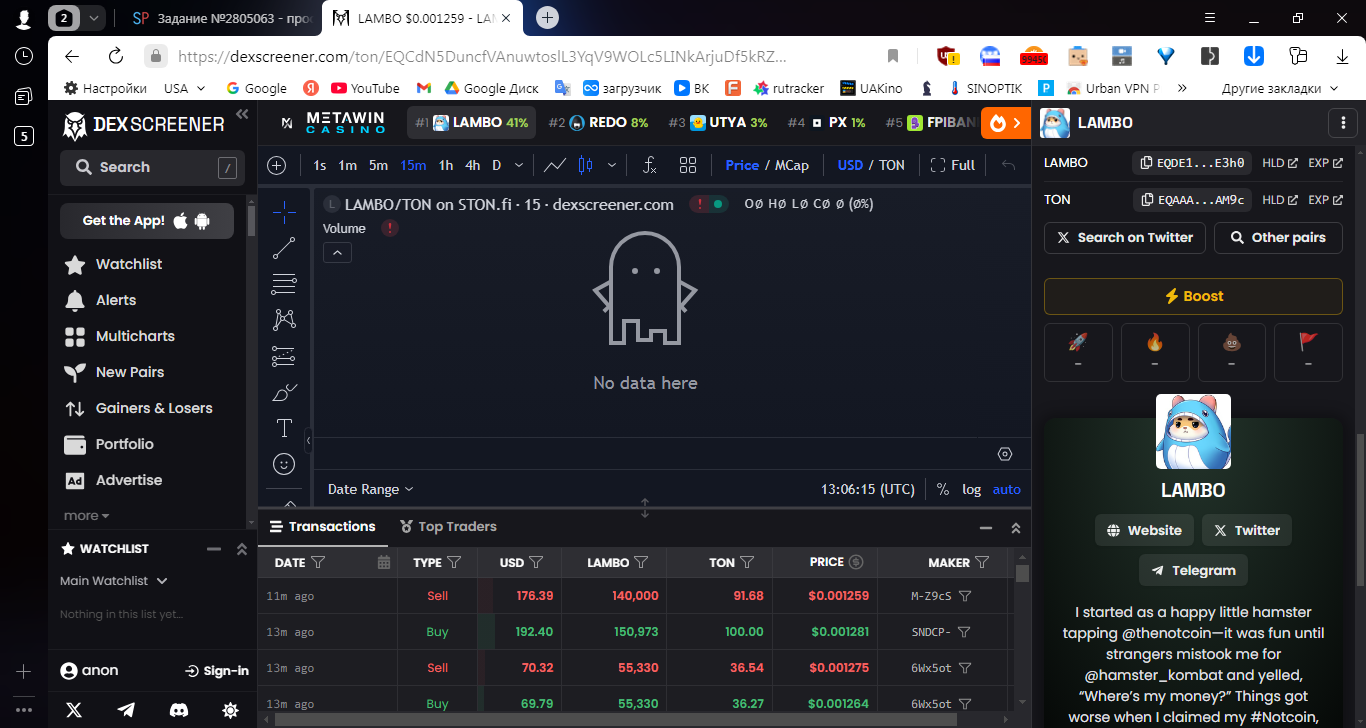Switch to the Задание №2805063 browser tab
The width and height of the screenshot is (1366, 728).
(220, 18)
